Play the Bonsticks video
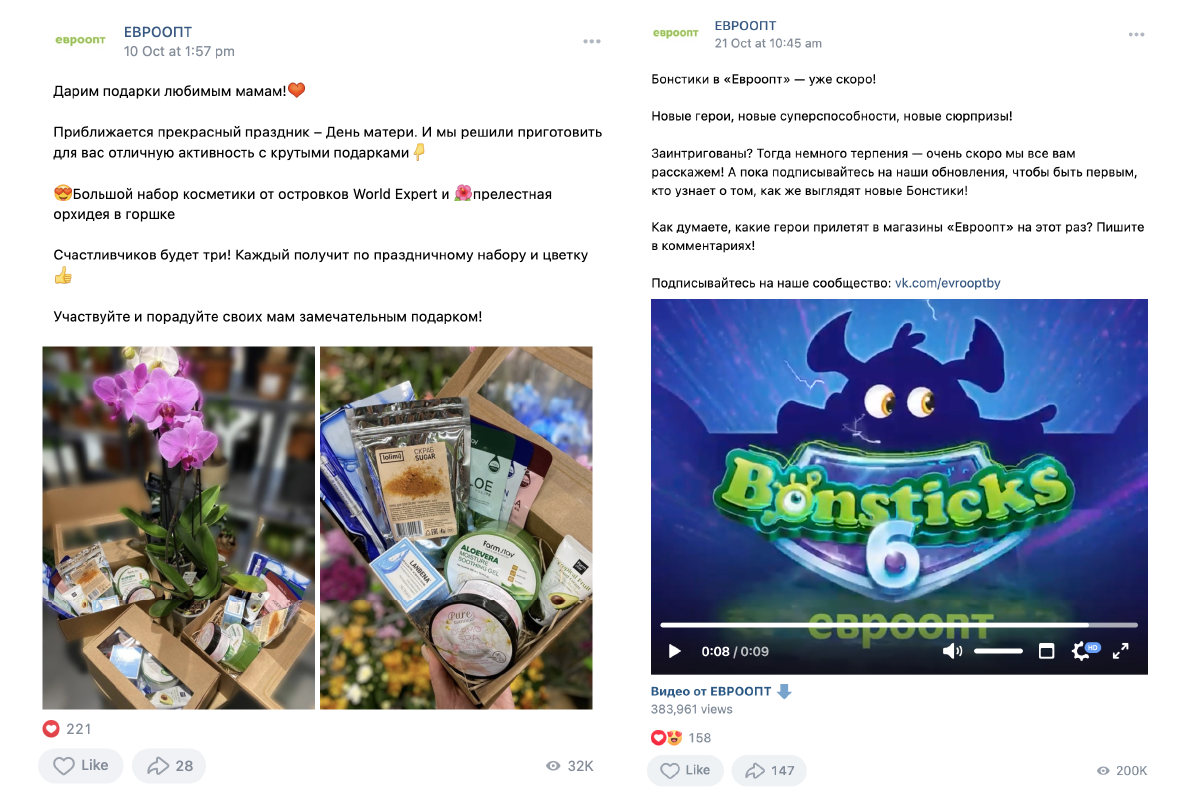The width and height of the screenshot is (1200, 800). tap(674, 651)
